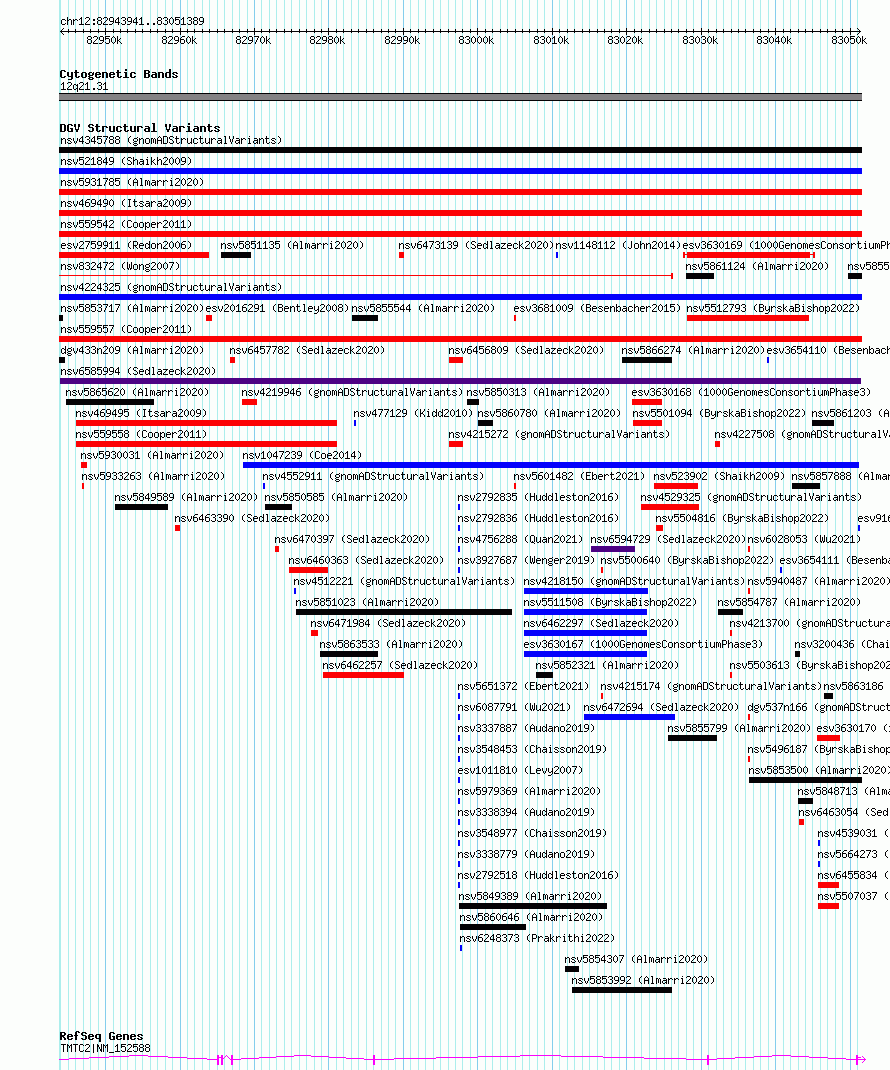Click nsv5855544 (Almarri2020) label
Image resolution: width=890 pixels, height=1070 pixels.
423,308
